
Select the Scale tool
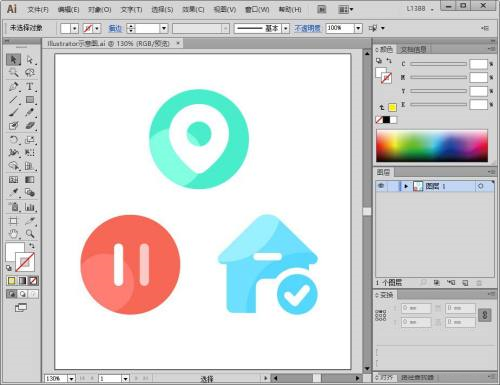(30, 140)
